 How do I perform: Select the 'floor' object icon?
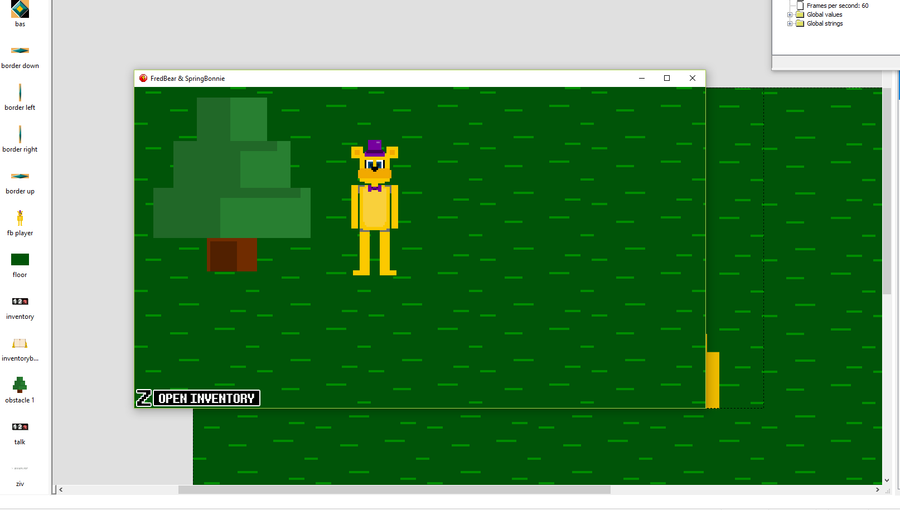click(20, 260)
